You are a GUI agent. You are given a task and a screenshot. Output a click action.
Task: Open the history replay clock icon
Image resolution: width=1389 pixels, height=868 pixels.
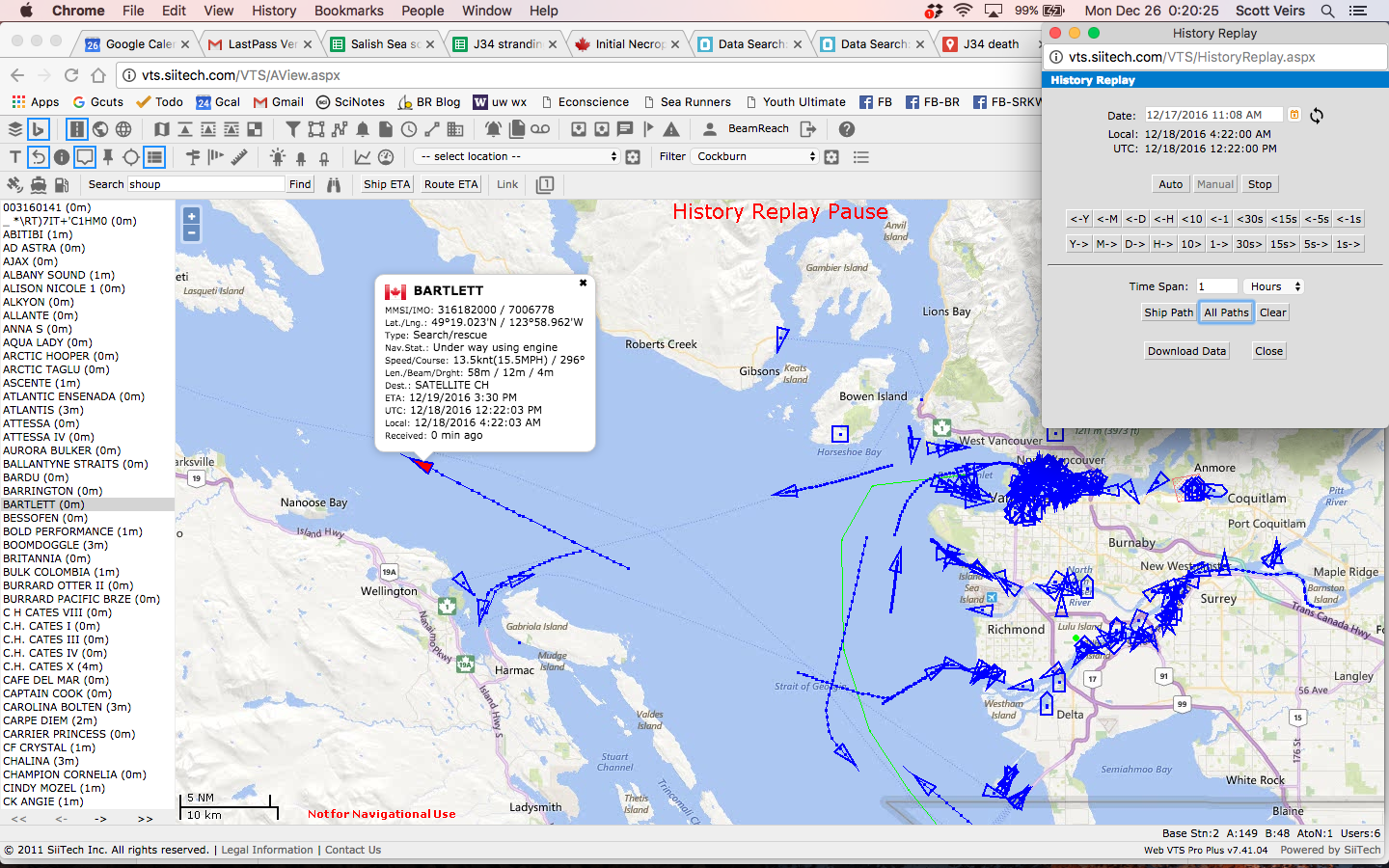[409, 129]
